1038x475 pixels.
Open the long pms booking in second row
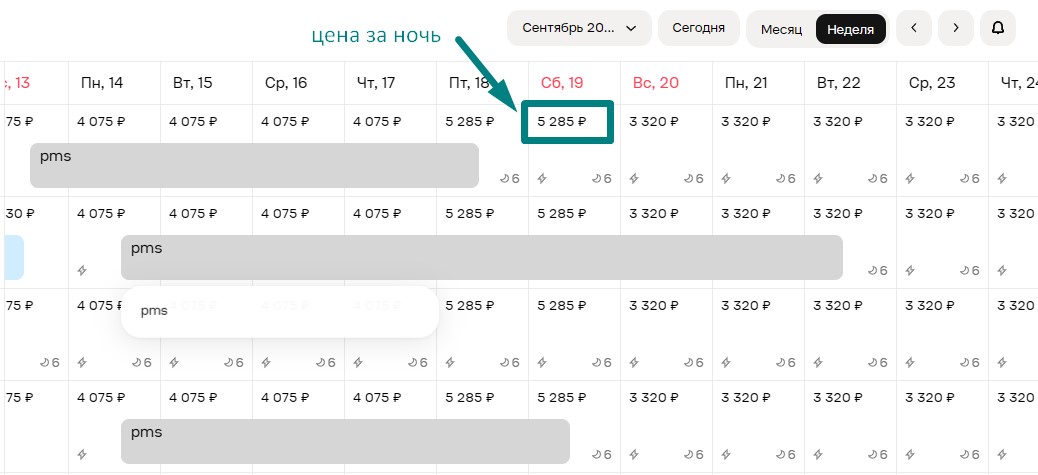481,257
